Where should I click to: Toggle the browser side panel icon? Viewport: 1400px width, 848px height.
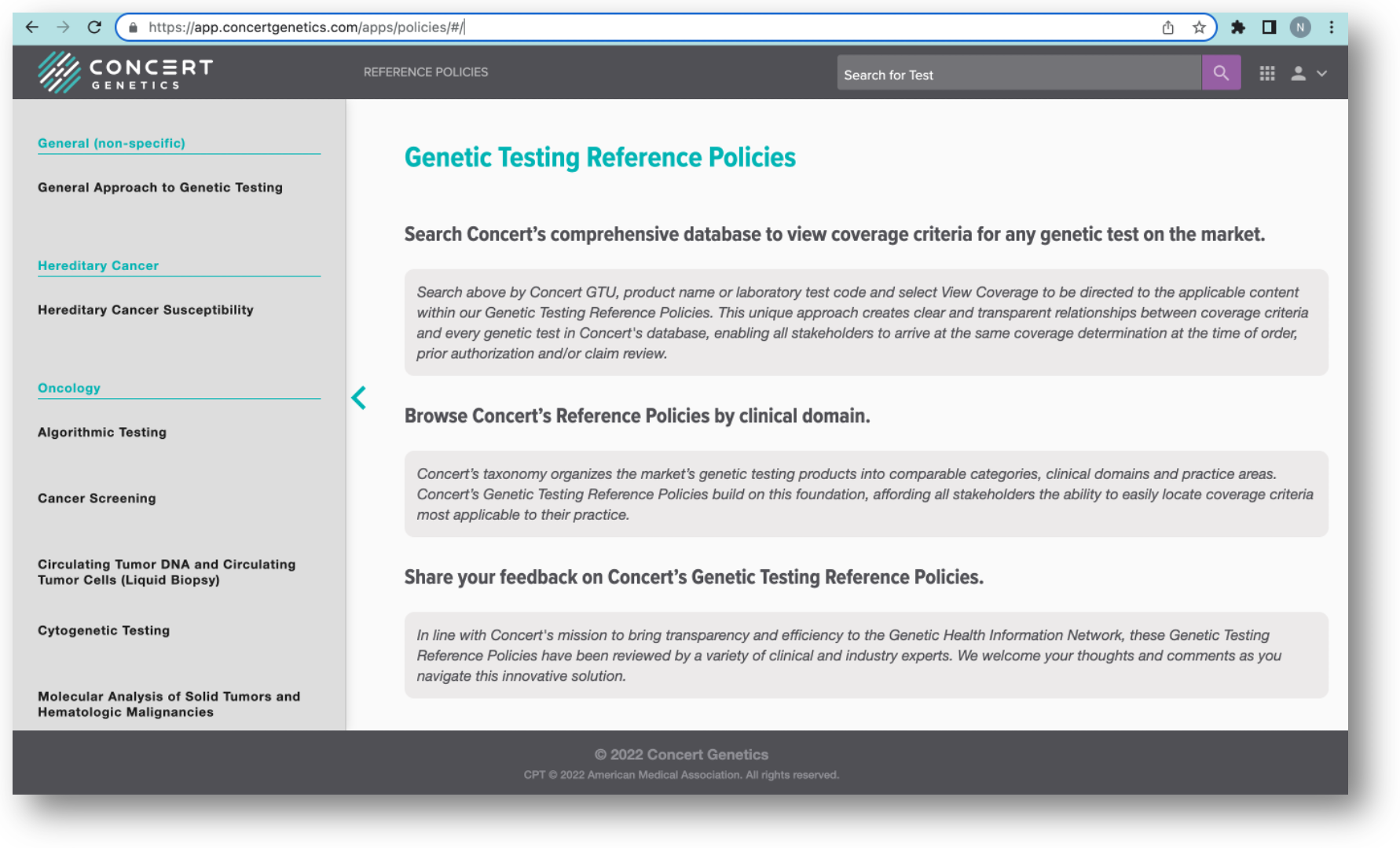coord(1269,27)
